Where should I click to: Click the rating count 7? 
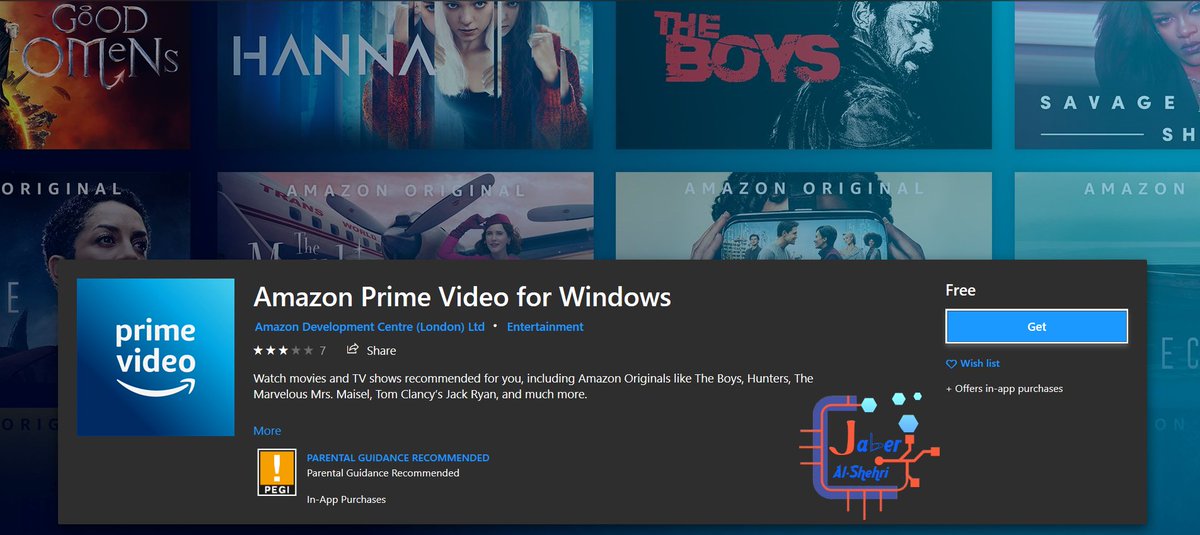pyautogui.click(x=323, y=351)
